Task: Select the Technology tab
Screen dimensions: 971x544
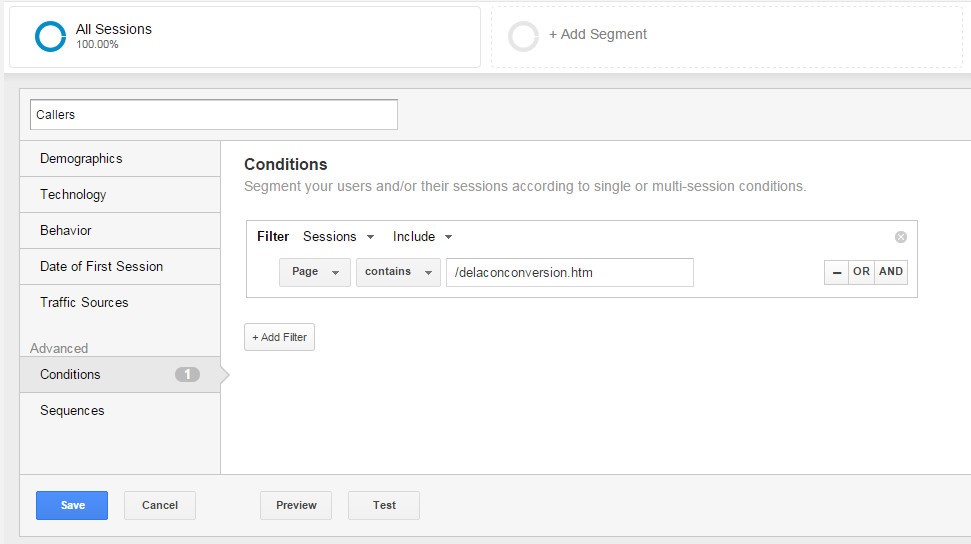Action: pyautogui.click(x=120, y=195)
